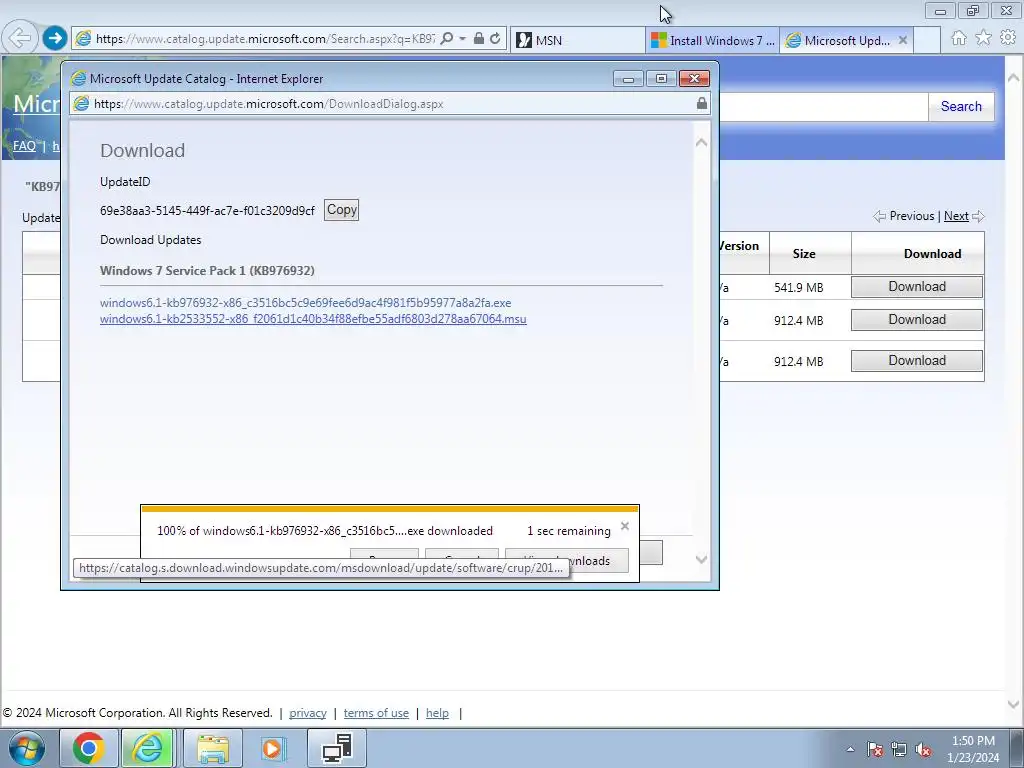Click the network computers taskbar icon
The height and width of the screenshot is (768, 1024).
(x=337, y=748)
